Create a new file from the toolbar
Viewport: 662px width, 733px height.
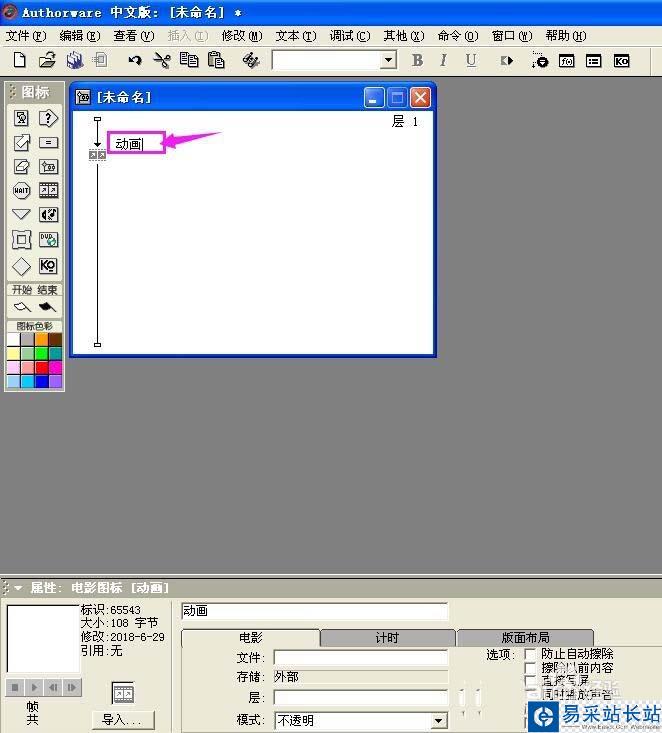pyautogui.click(x=20, y=60)
